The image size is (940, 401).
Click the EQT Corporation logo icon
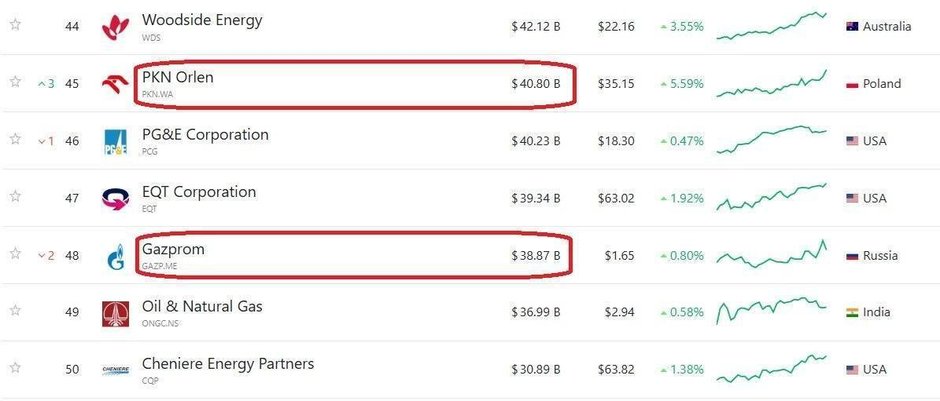pyautogui.click(x=115, y=200)
